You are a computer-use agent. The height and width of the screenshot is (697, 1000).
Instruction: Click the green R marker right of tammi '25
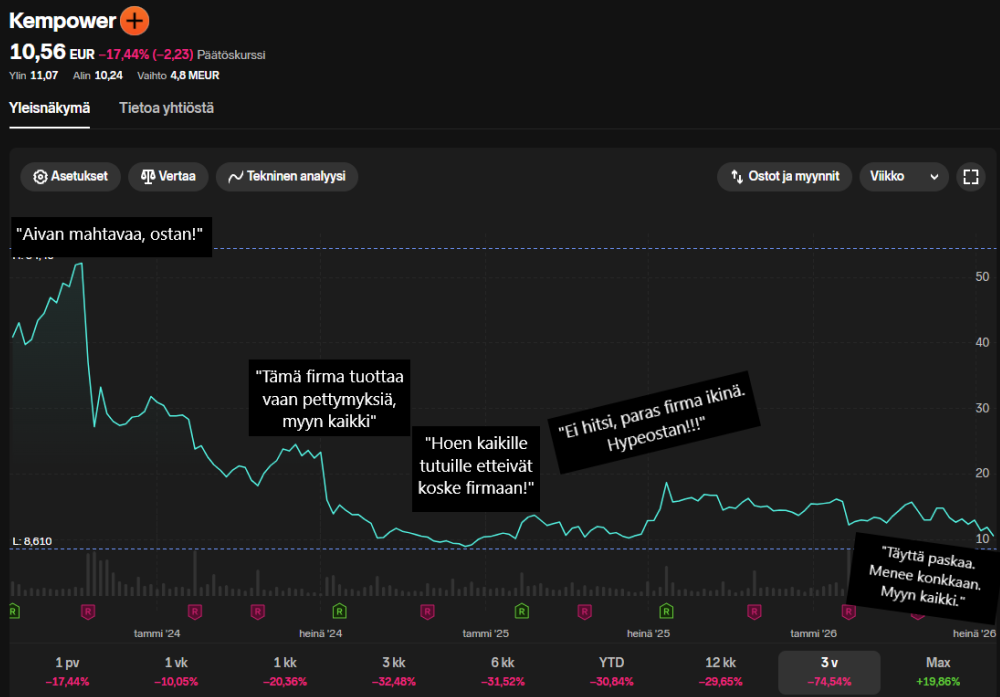tap(522, 612)
